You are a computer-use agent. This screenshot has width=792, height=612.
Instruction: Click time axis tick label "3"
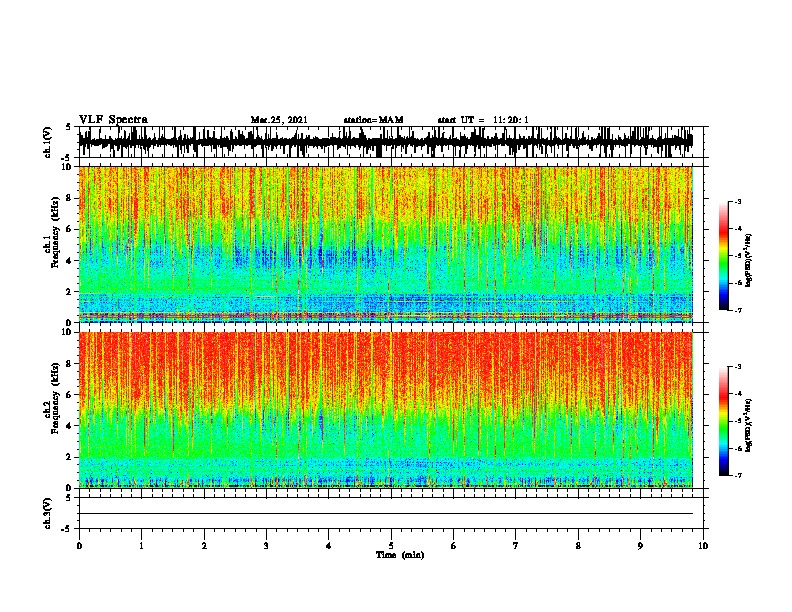click(266, 546)
